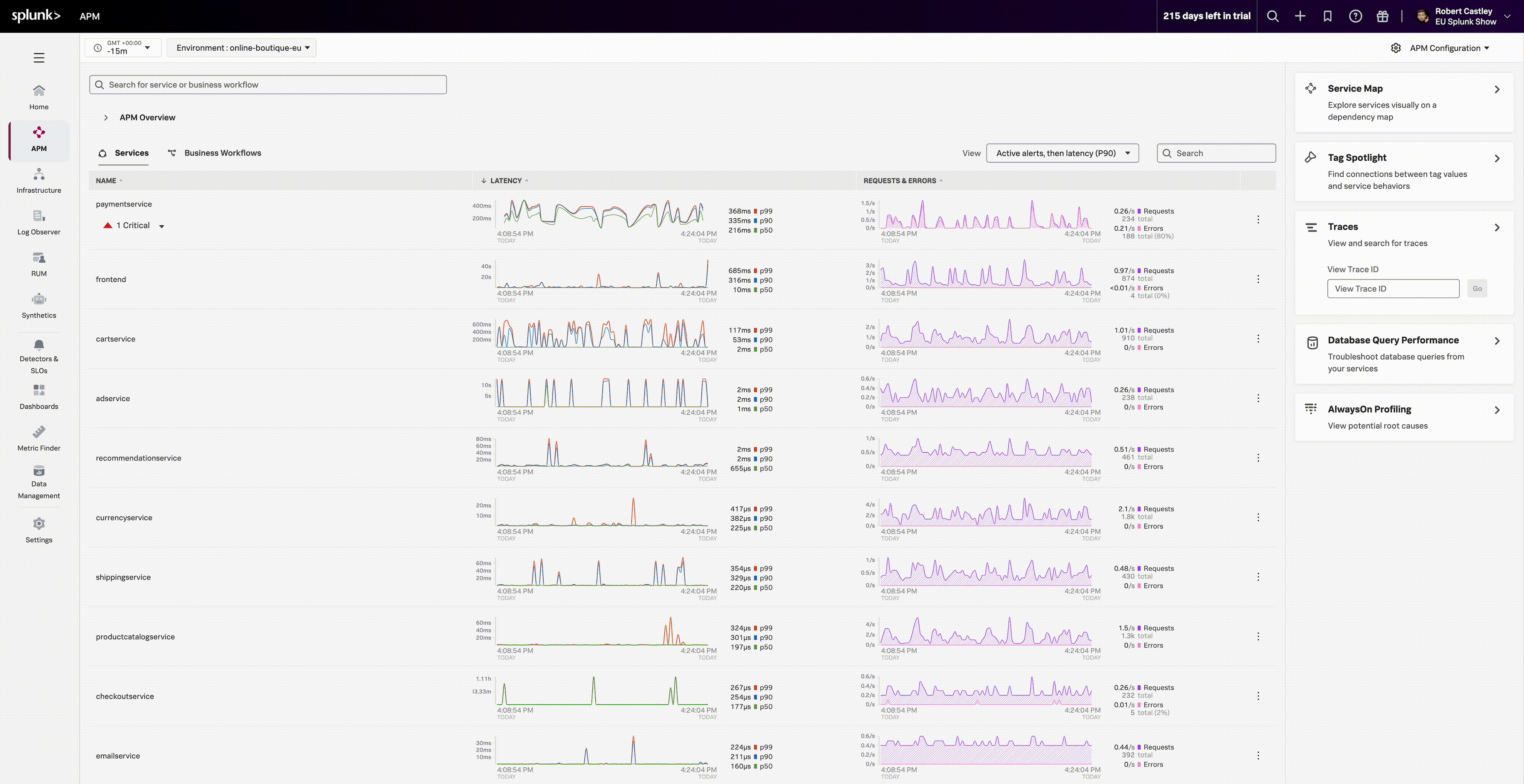Open the gift what's new icon

[x=1383, y=17]
